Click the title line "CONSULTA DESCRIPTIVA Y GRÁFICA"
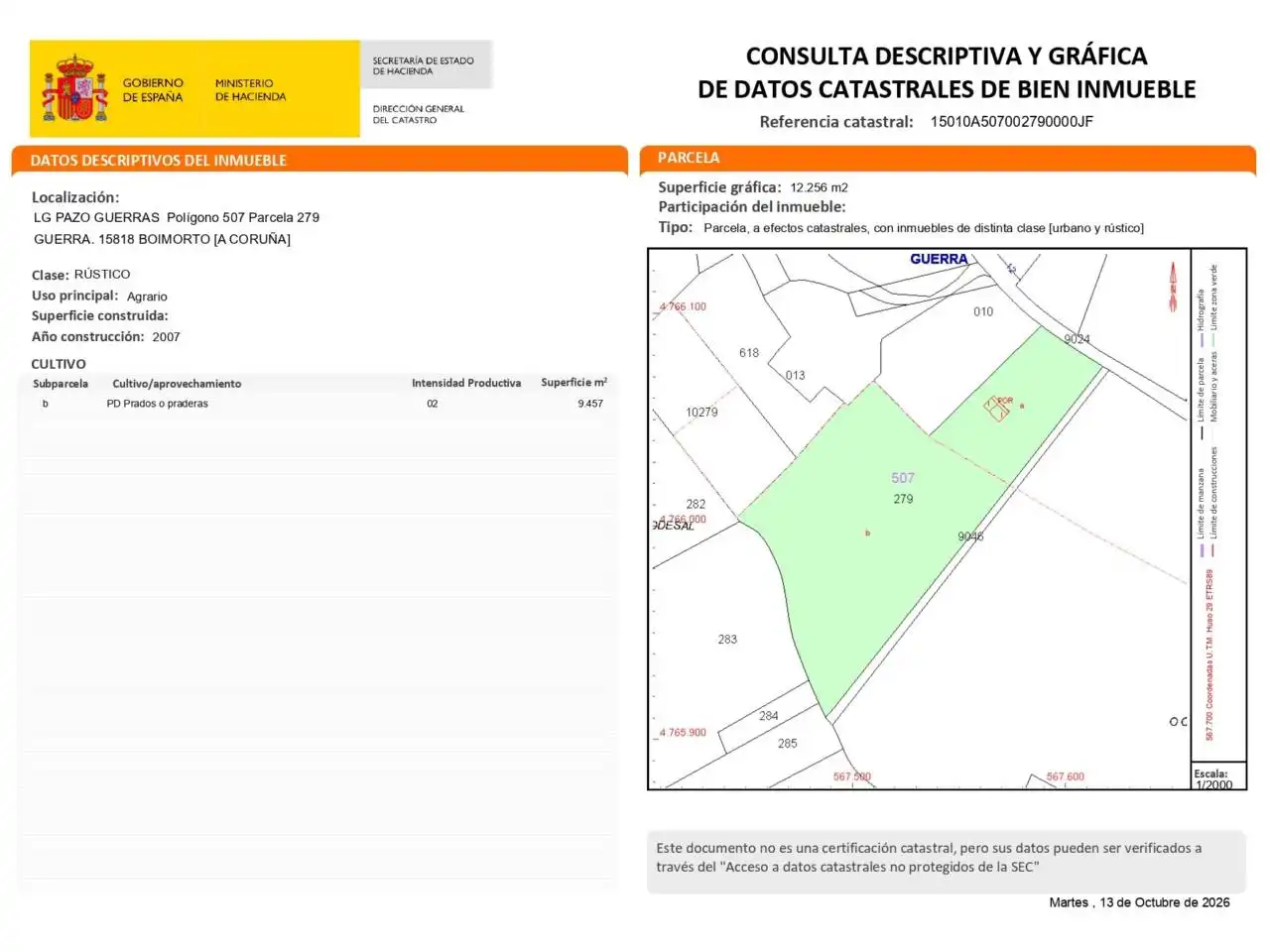Screen dimensions: 1270x952 pos(947,56)
